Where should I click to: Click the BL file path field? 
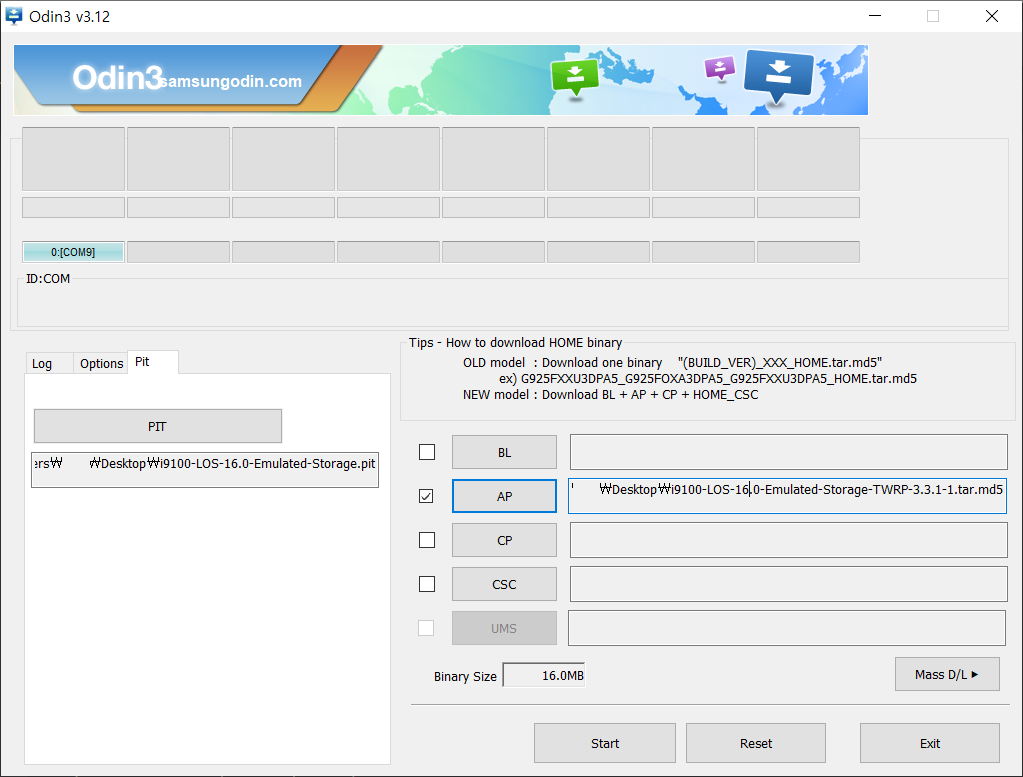coord(789,452)
